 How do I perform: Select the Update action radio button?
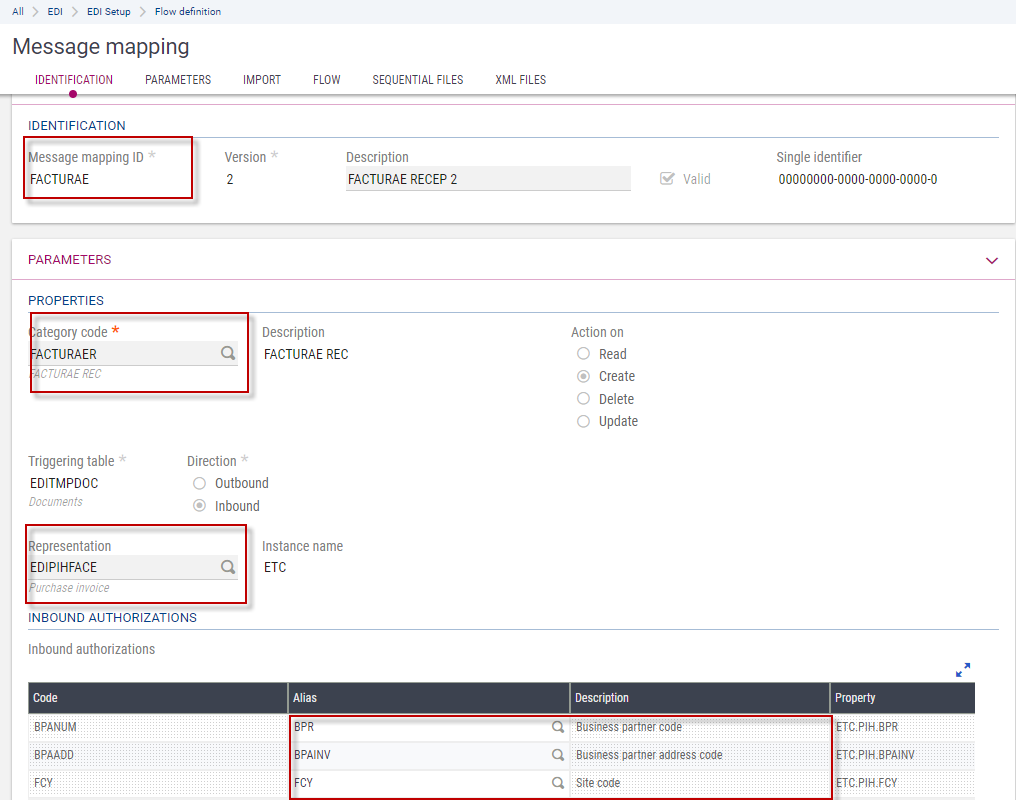[584, 422]
